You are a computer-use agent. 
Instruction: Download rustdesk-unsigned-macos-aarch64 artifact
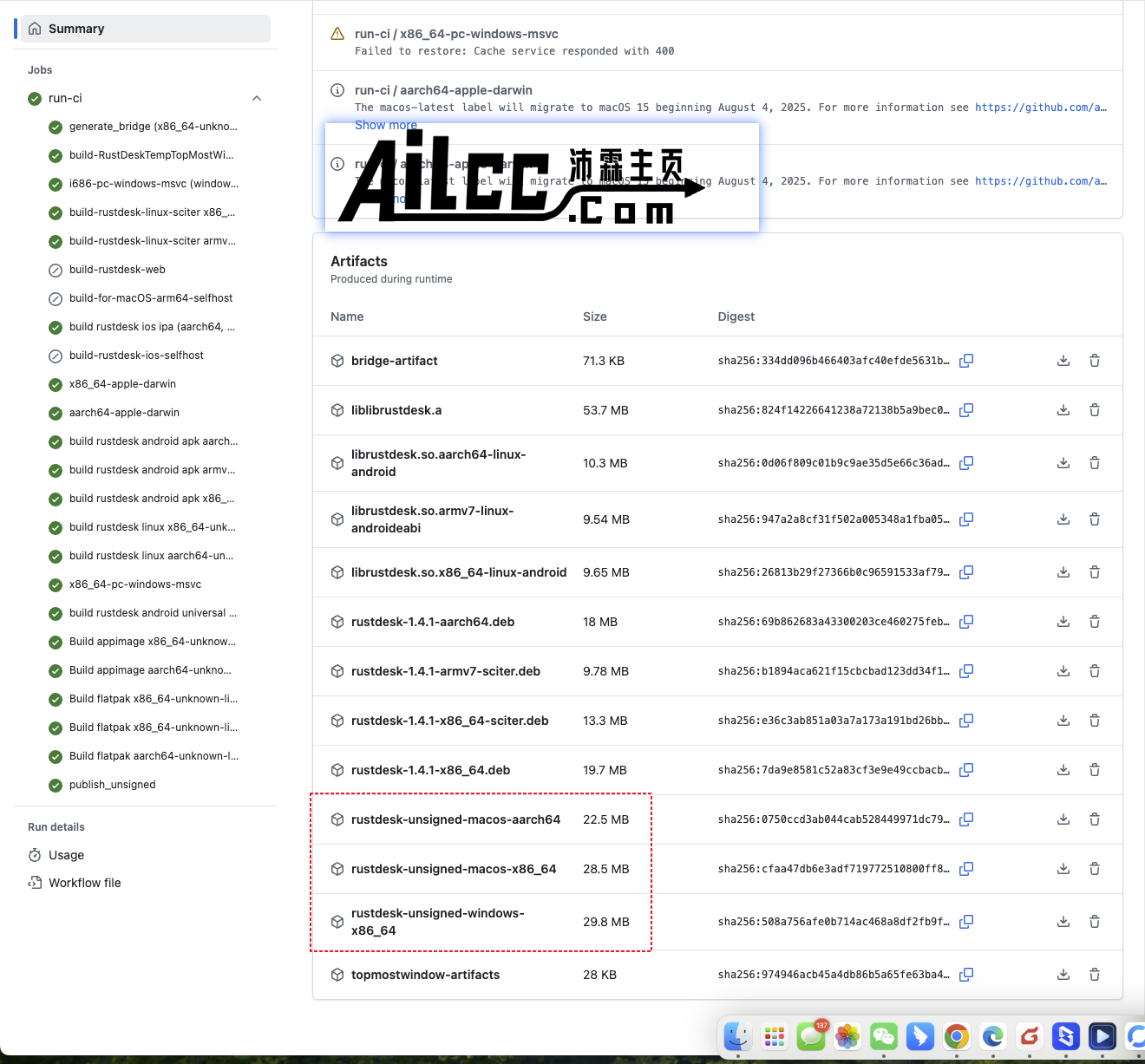tap(1063, 819)
